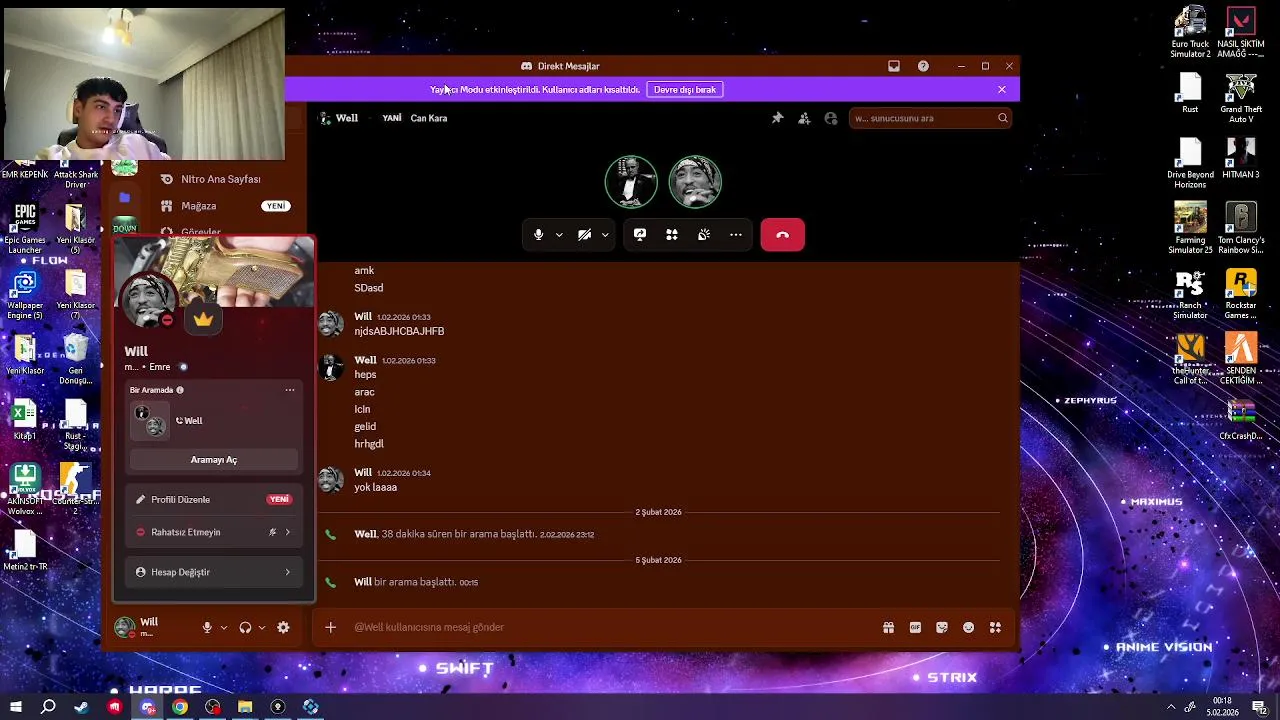The image size is (1280, 720).
Task: Click message text 'yok laaaa'
Action: coord(375,487)
